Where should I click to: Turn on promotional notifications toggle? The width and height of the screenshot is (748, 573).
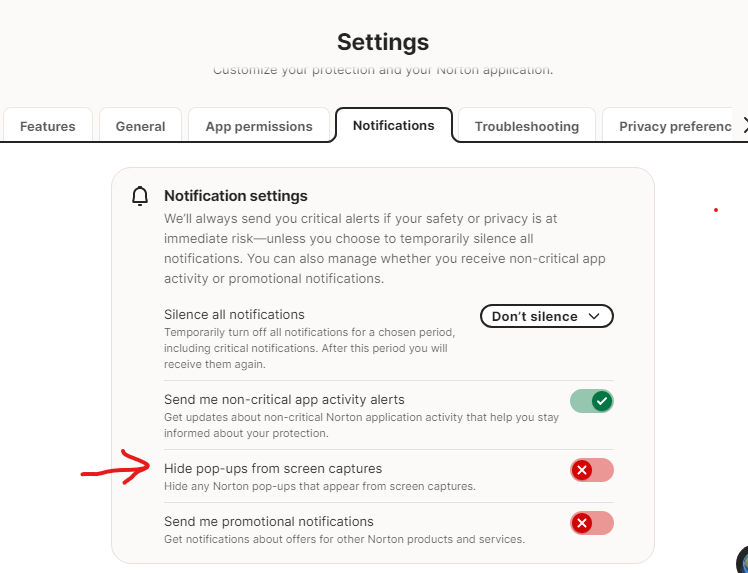tap(591, 523)
